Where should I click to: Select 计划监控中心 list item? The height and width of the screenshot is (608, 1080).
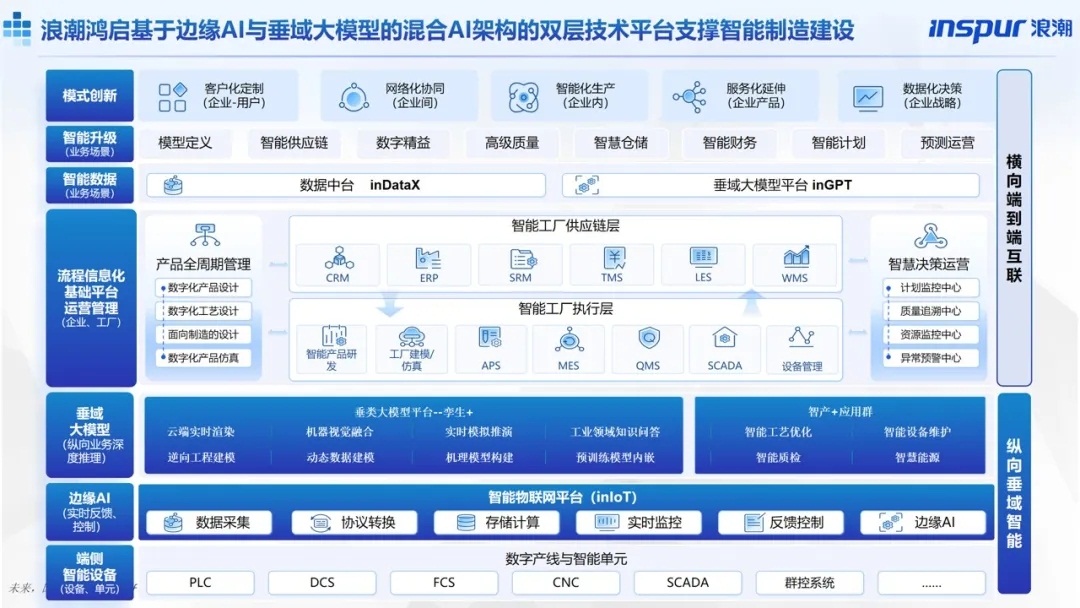click(931, 288)
